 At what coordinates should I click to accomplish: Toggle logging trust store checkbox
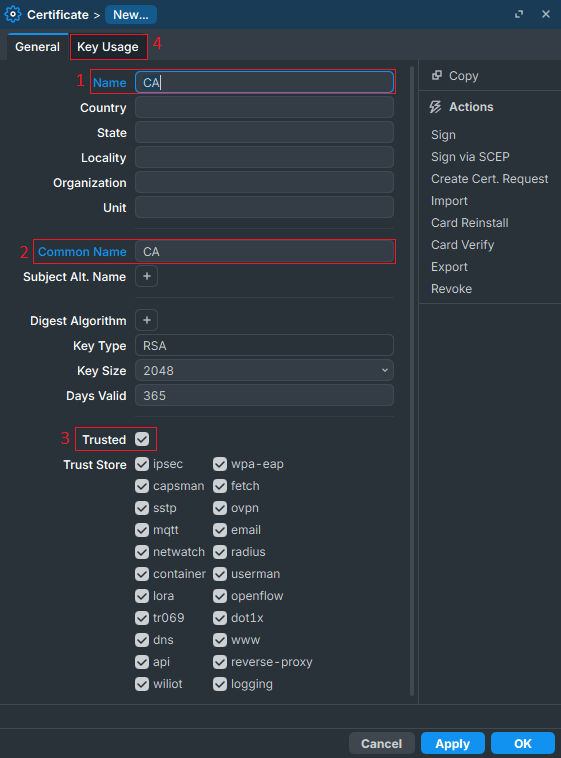point(220,684)
